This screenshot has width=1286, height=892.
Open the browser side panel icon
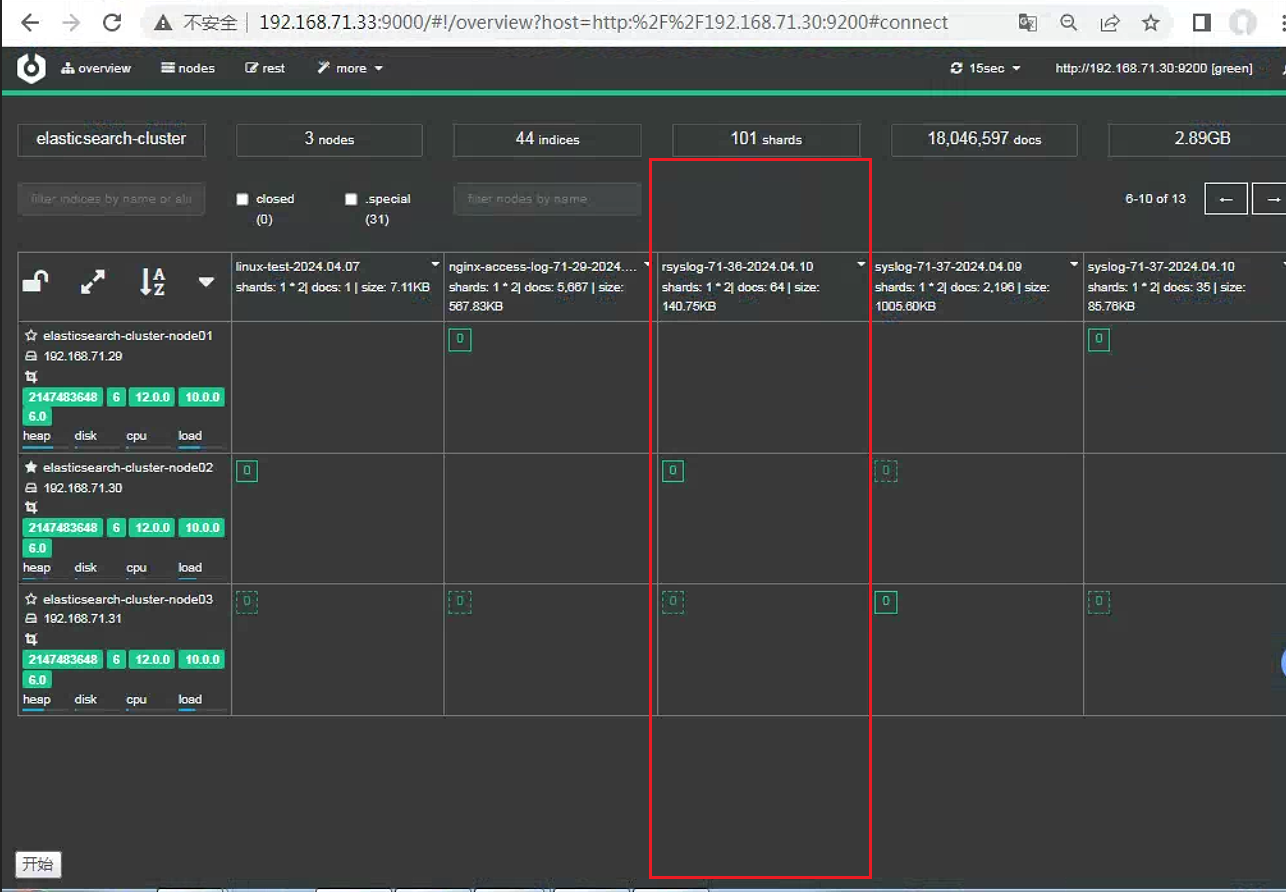click(x=1202, y=22)
